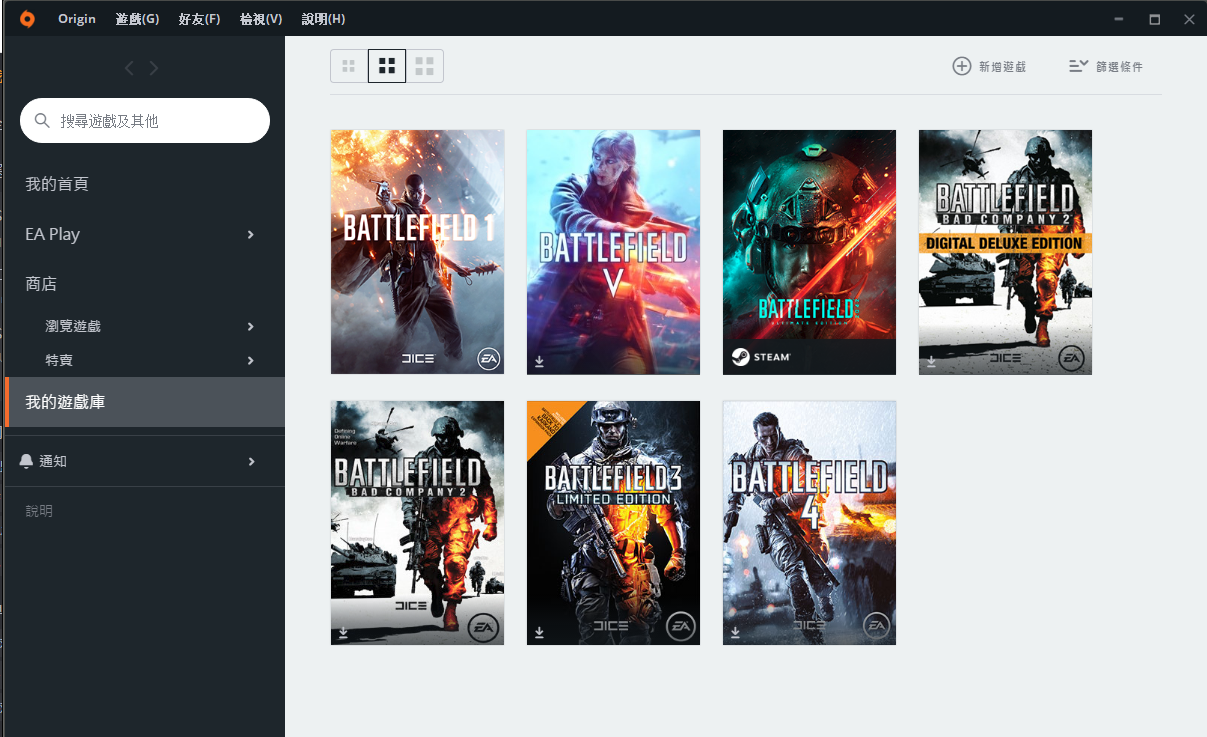Expand the EA Play submenu
The height and width of the screenshot is (737, 1207).
[250, 234]
